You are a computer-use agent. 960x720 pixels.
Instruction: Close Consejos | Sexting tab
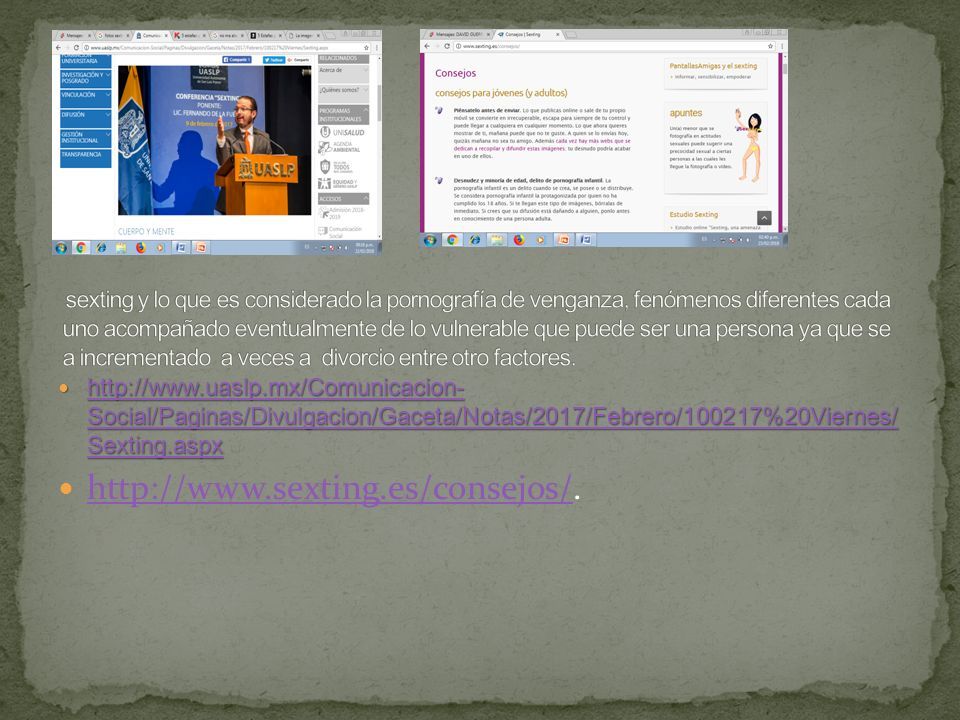(557, 35)
